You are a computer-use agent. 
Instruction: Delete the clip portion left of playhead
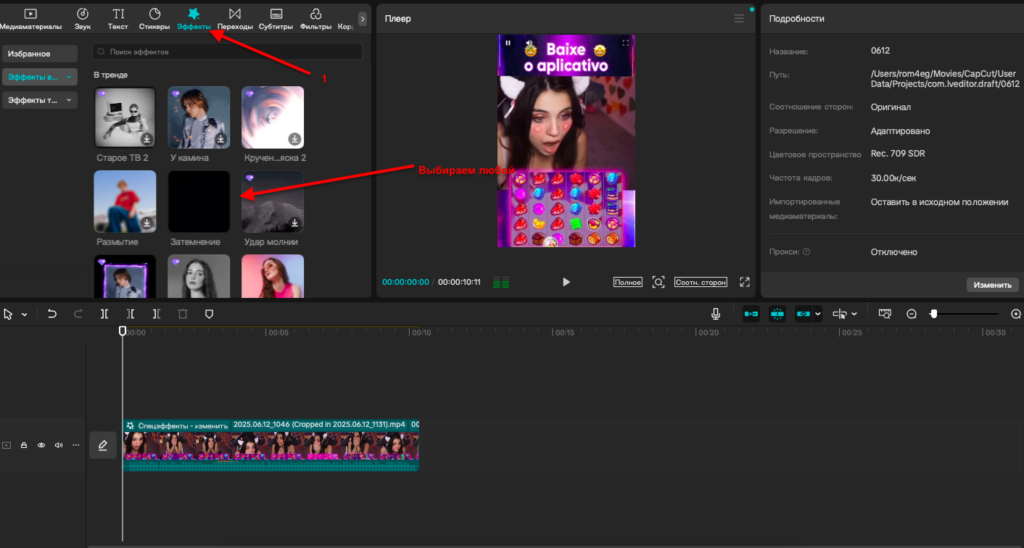click(x=131, y=314)
